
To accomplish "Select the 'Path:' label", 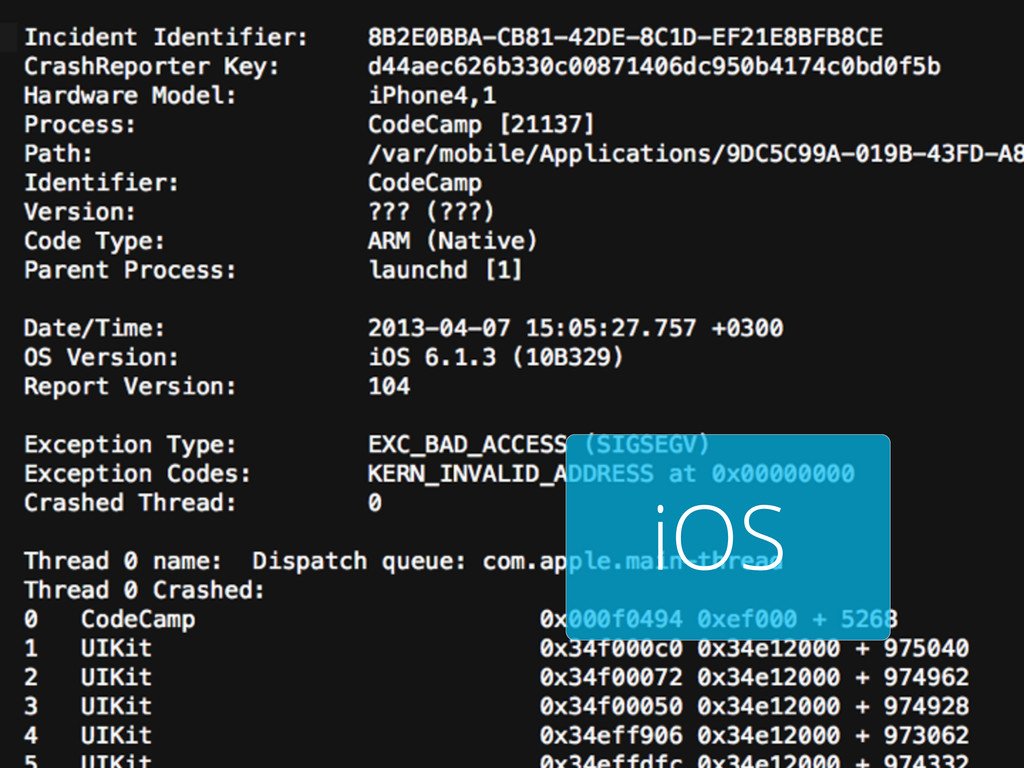I will (58, 153).
